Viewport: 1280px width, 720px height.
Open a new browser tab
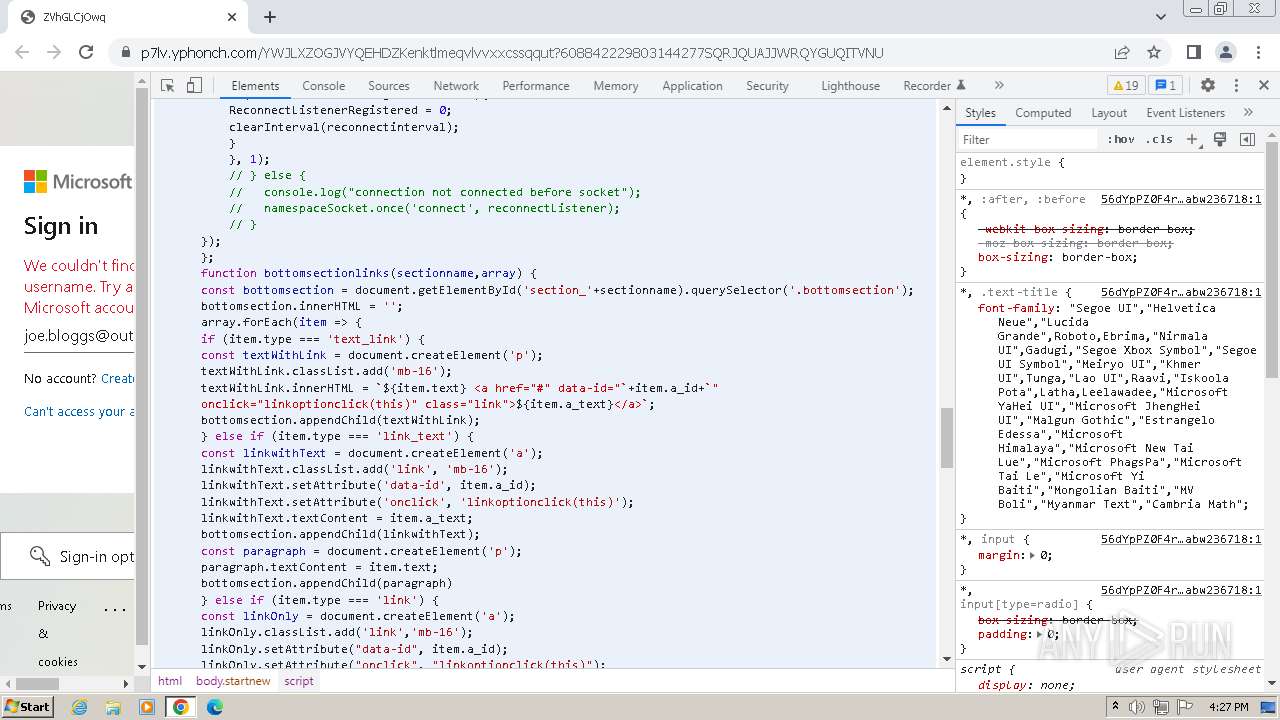click(270, 17)
